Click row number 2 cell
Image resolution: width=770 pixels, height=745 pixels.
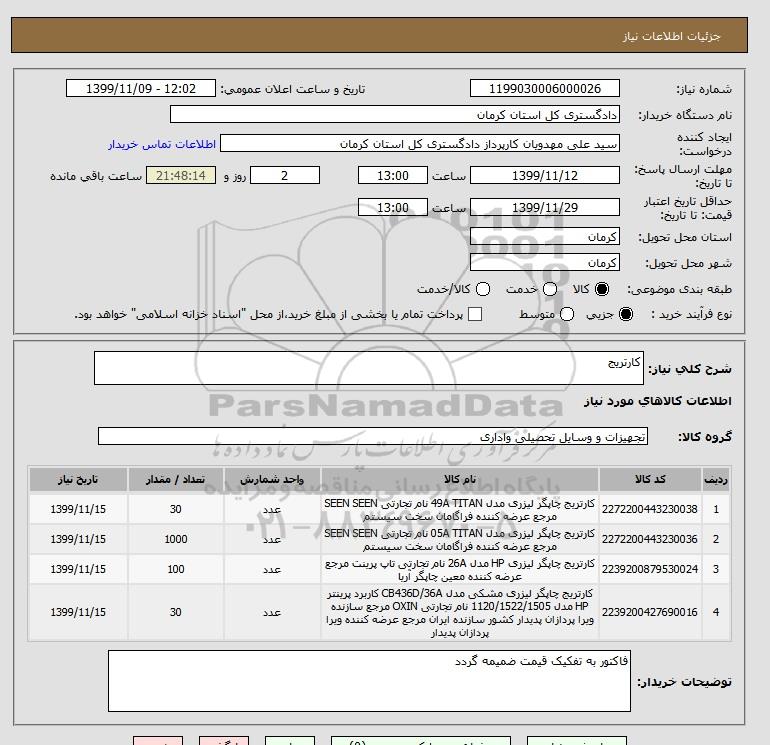click(716, 539)
